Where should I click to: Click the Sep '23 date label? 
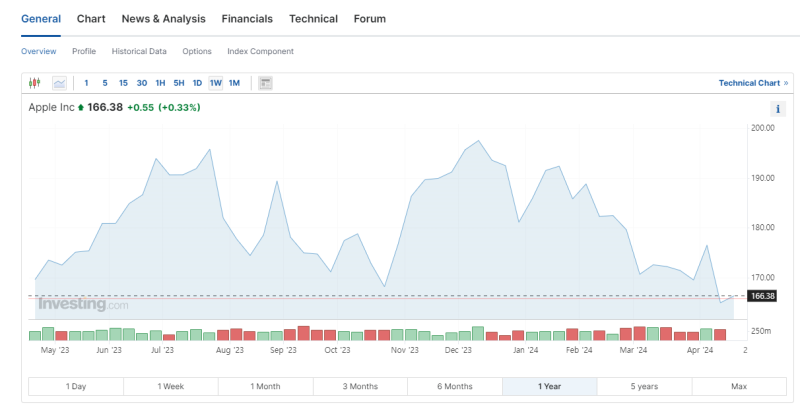(x=283, y=350)
